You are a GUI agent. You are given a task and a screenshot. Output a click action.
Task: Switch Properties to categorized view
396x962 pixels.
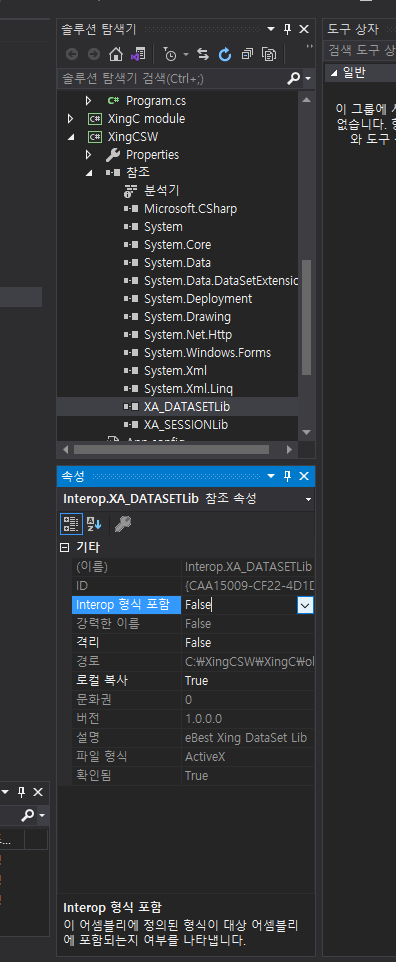(71, 523)
